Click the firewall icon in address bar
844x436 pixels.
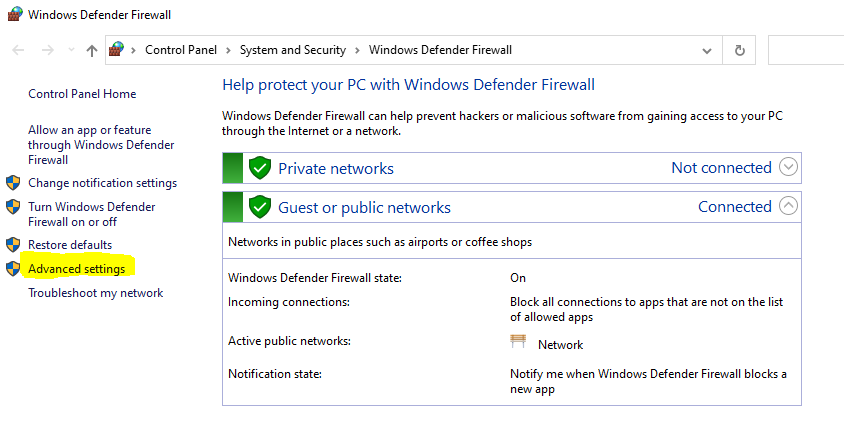[116, 50]
